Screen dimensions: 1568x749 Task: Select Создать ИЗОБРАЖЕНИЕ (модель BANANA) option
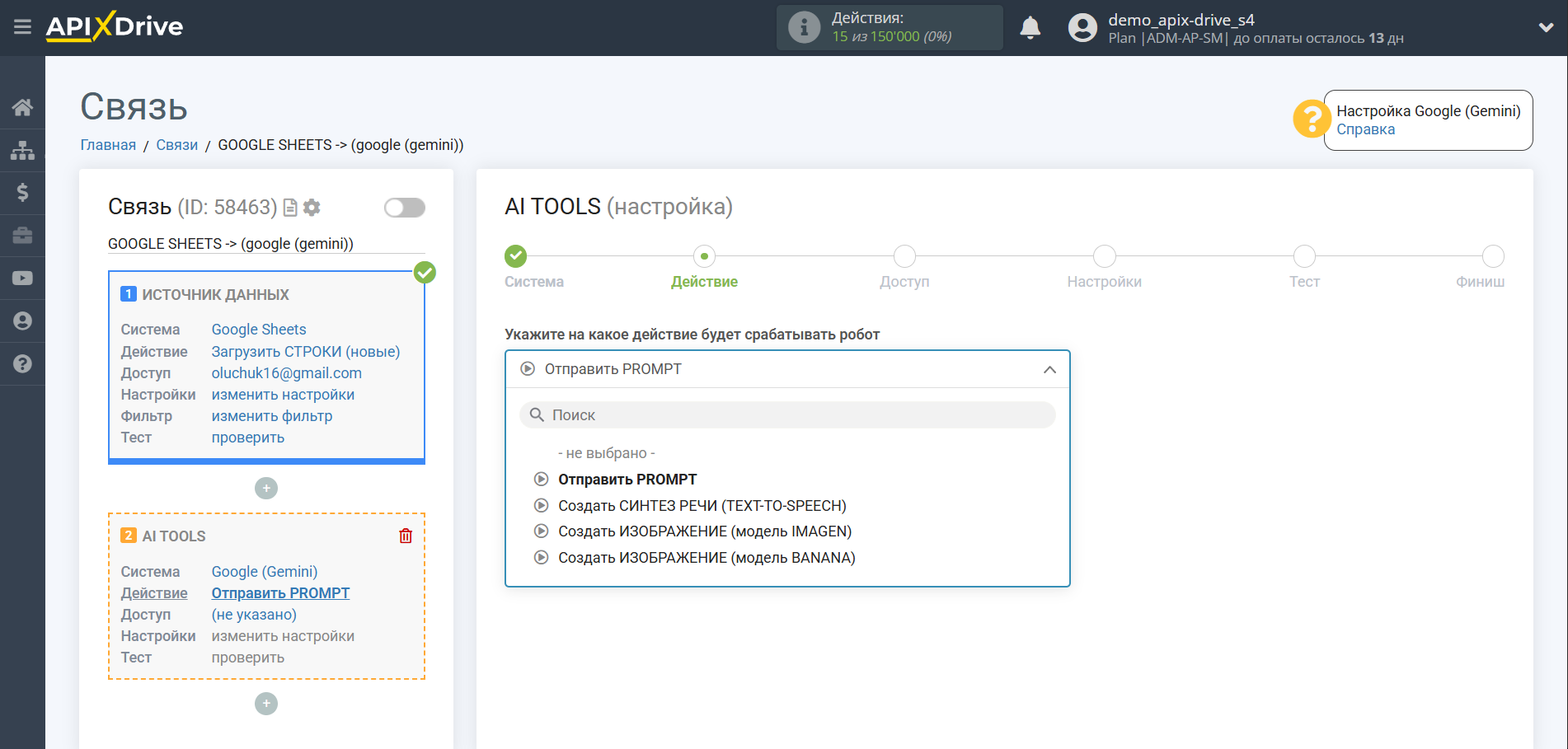(707, 558)
